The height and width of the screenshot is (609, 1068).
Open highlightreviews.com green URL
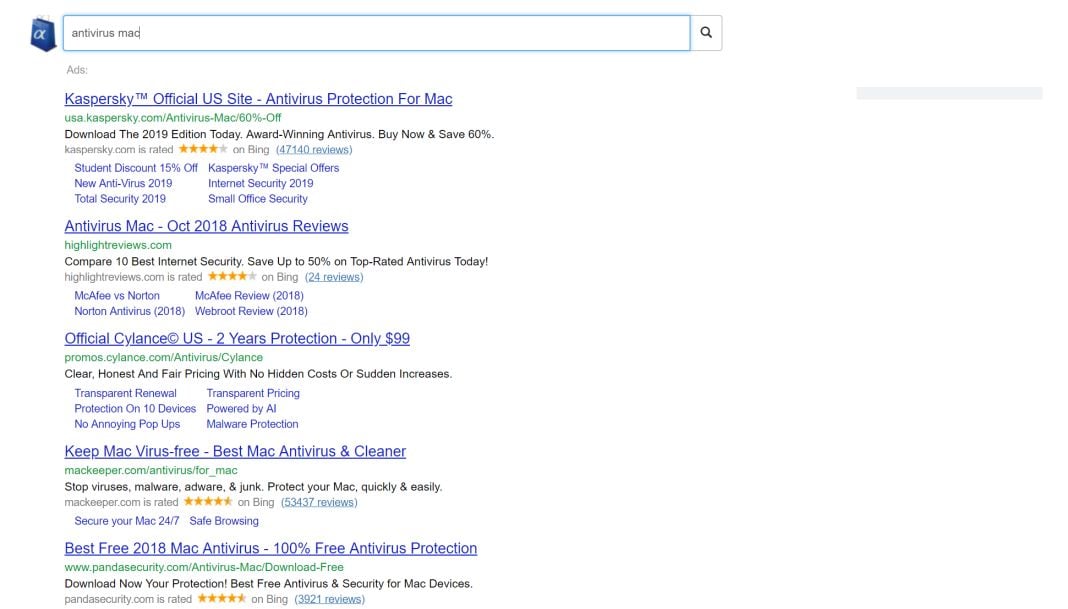click(x=118, y=245)
